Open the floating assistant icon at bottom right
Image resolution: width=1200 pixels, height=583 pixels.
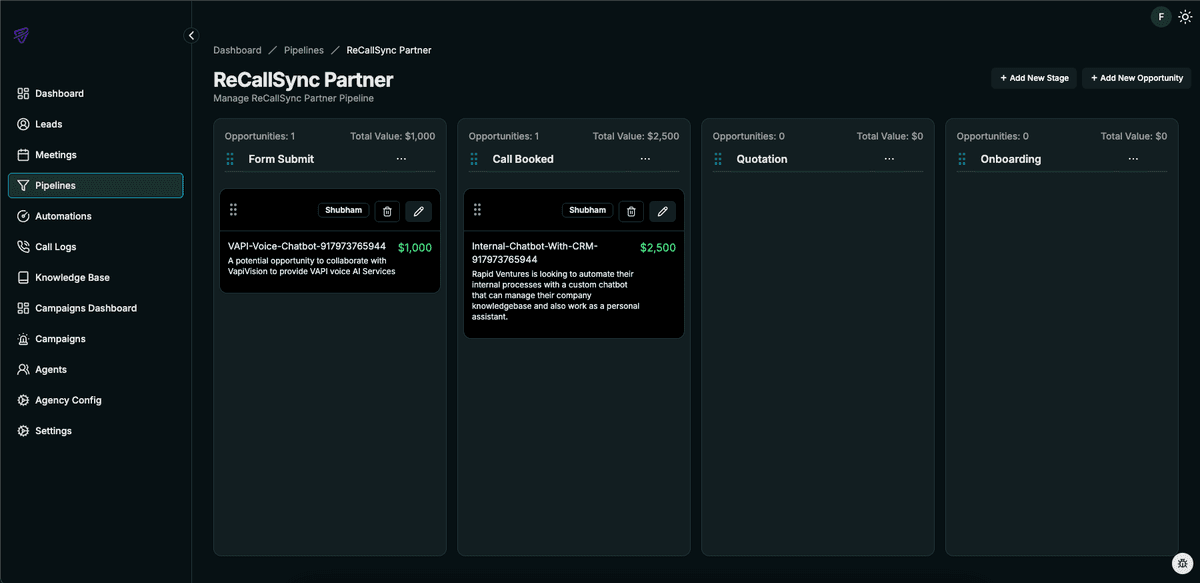[x=1182, y=563]
